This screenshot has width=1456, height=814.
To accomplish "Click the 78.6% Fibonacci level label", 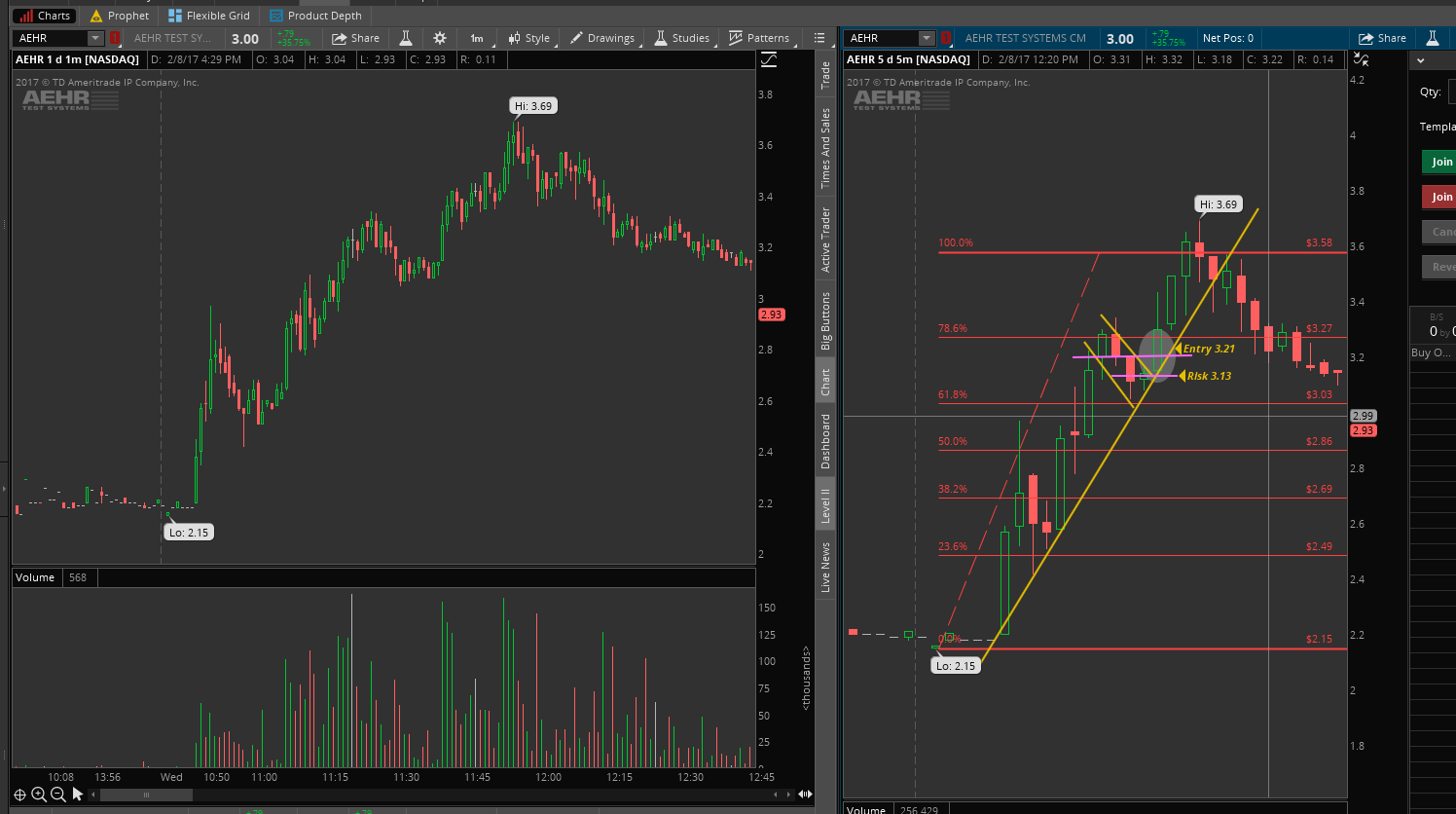I will 953,328.
